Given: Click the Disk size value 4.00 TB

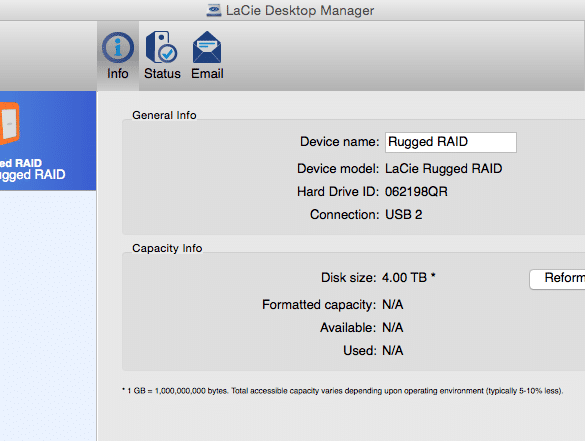Looking at the screenshot, I should tap(404, 278).
